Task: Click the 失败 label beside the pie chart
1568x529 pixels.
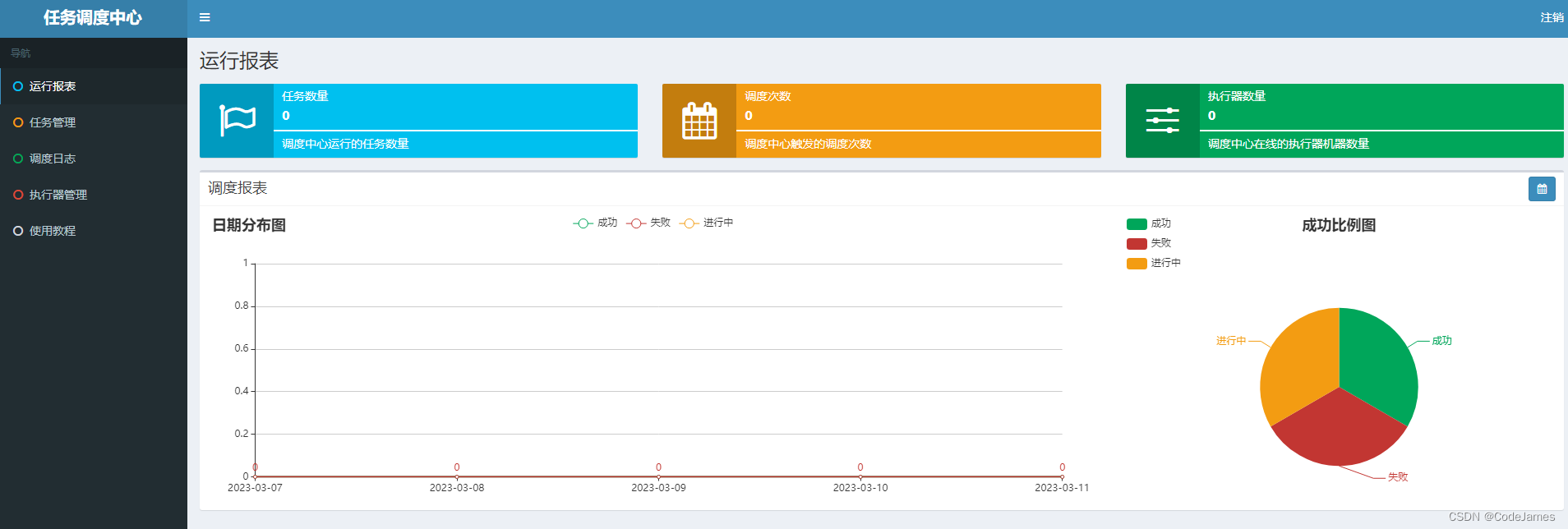Action: click(x=1398, y=477)
